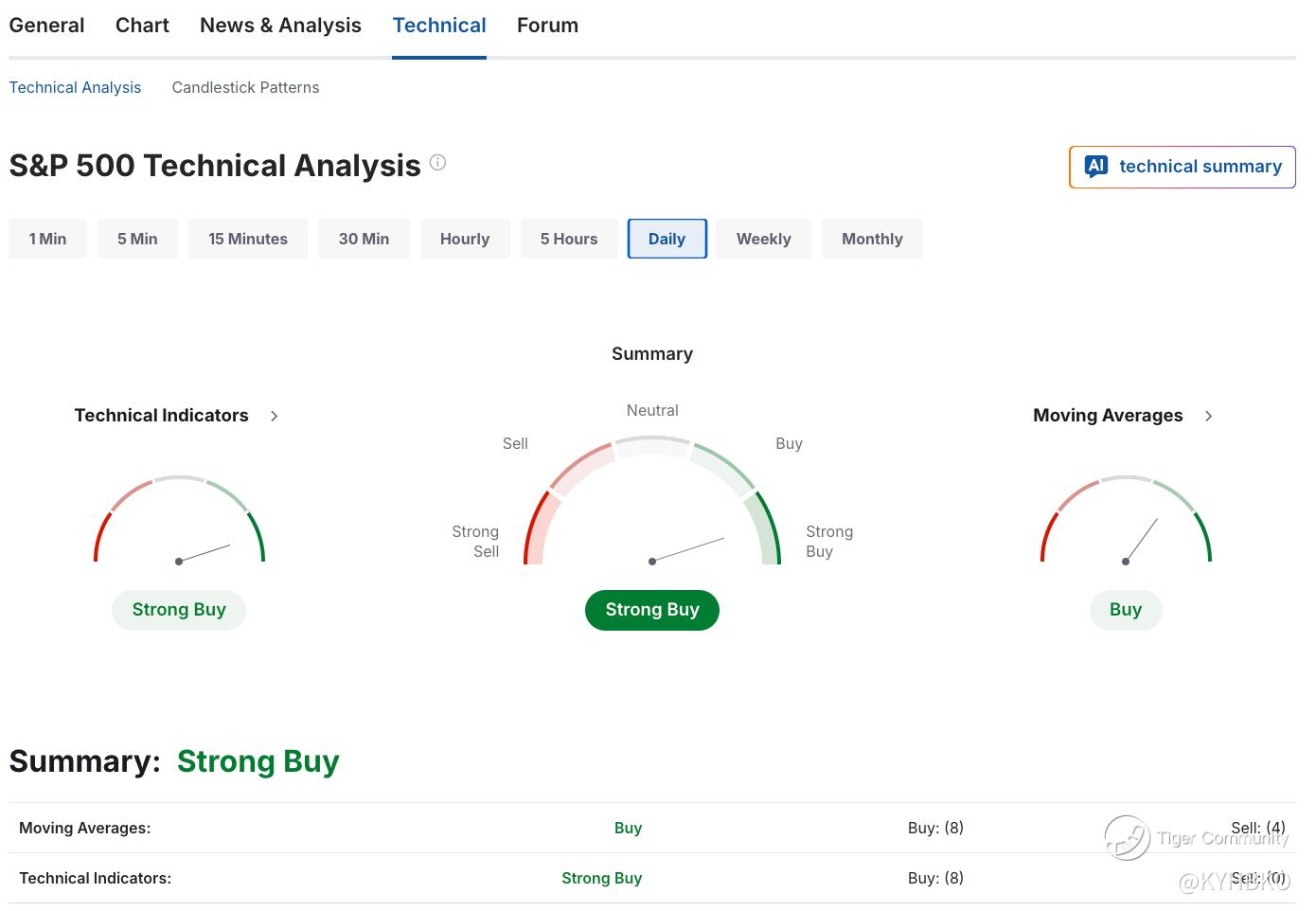Switch to the Chart tab

142,26
